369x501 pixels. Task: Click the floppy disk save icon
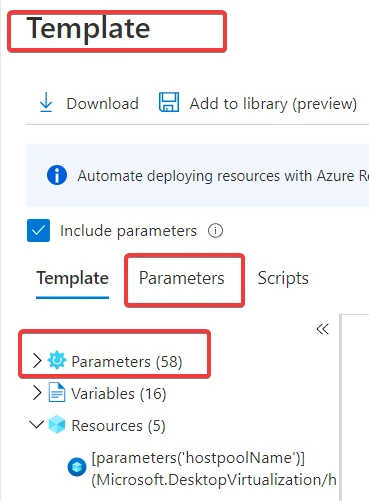click(x=169, y=102)
